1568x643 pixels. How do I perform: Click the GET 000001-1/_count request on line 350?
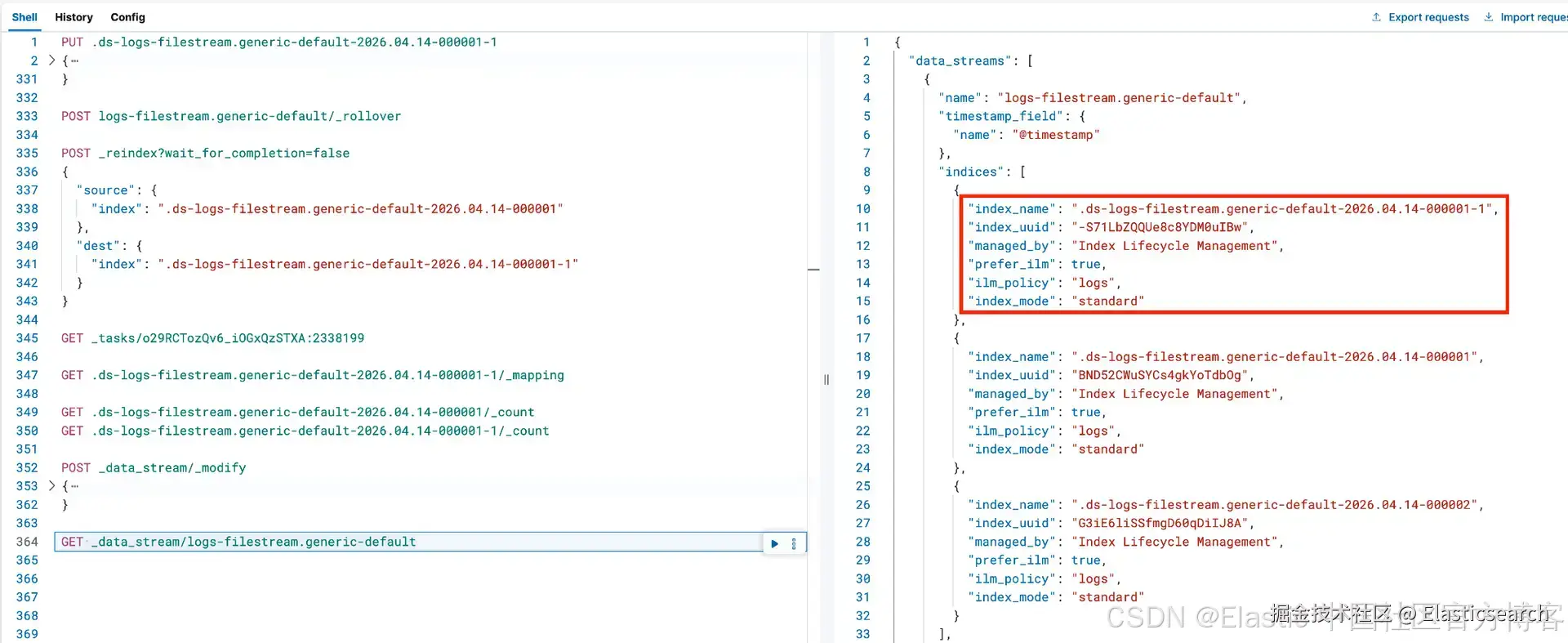(x=305, y=431)
